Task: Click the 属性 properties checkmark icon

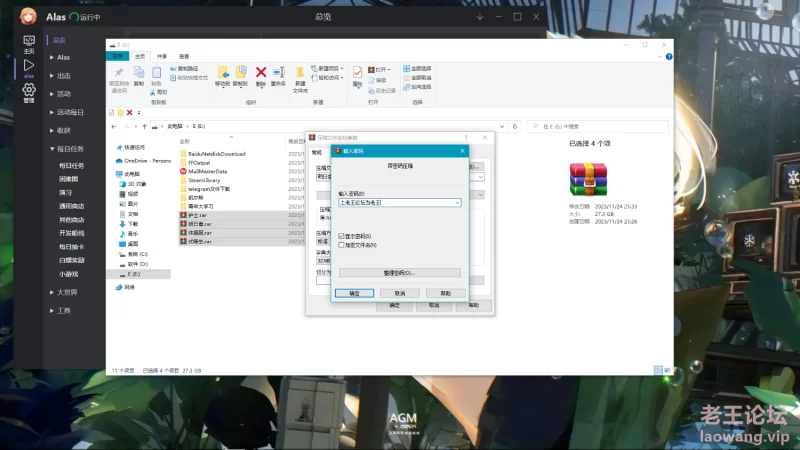Action: (x=358, y=72)
